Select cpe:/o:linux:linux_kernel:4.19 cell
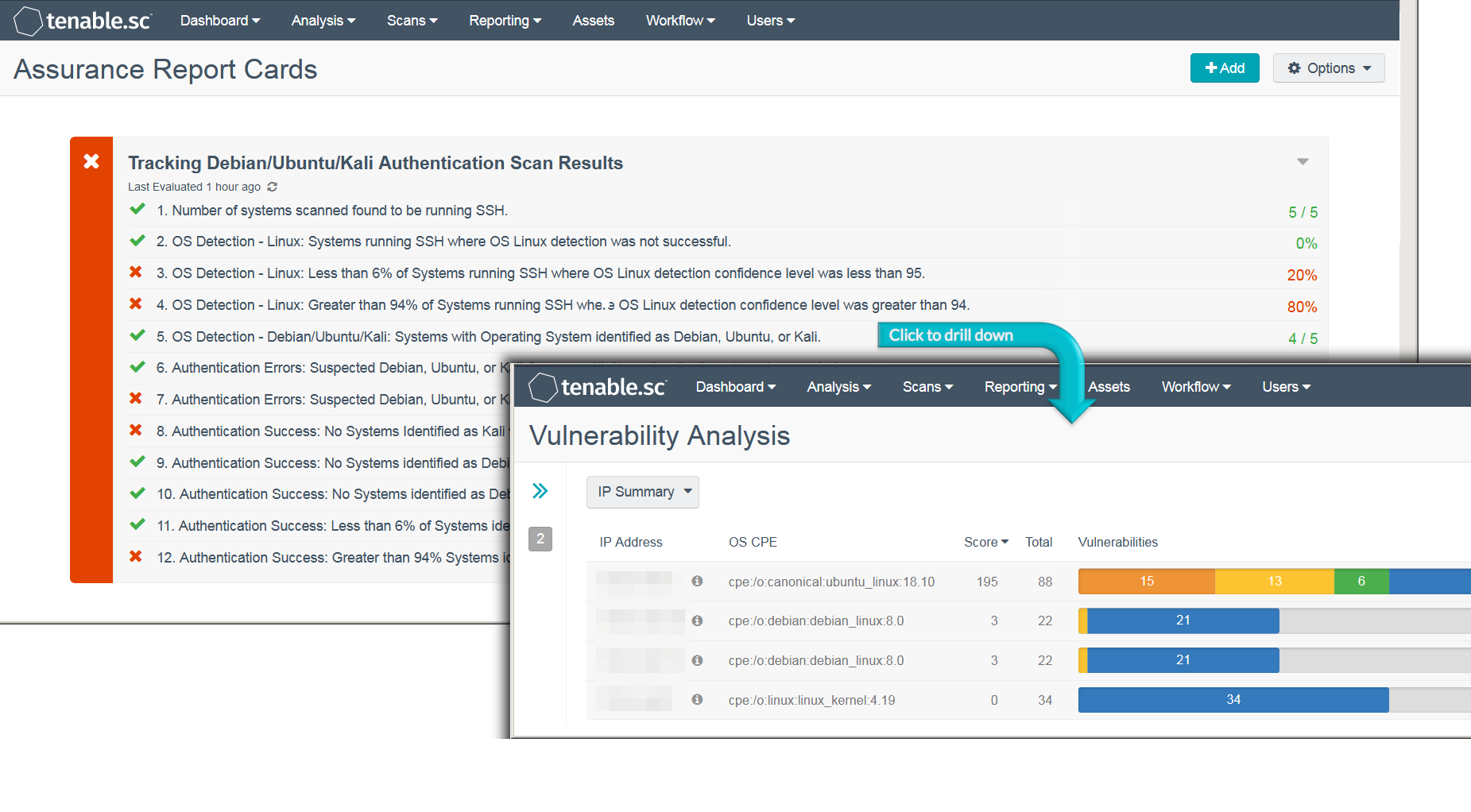The height and width of the screenshot is (812, 1471). coord(811,700)
